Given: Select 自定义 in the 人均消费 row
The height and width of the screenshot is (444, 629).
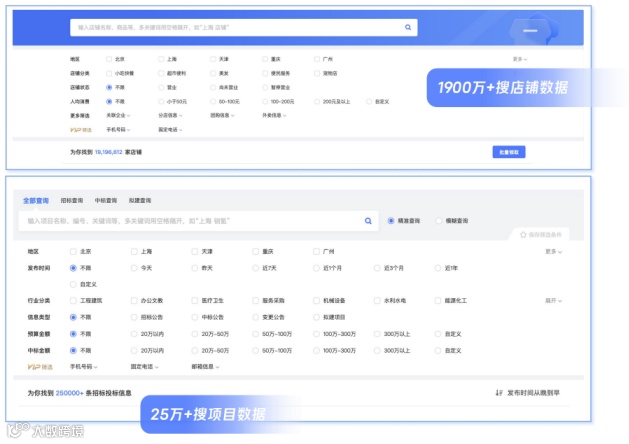Looking at the screenshot, I should point(369,101).
